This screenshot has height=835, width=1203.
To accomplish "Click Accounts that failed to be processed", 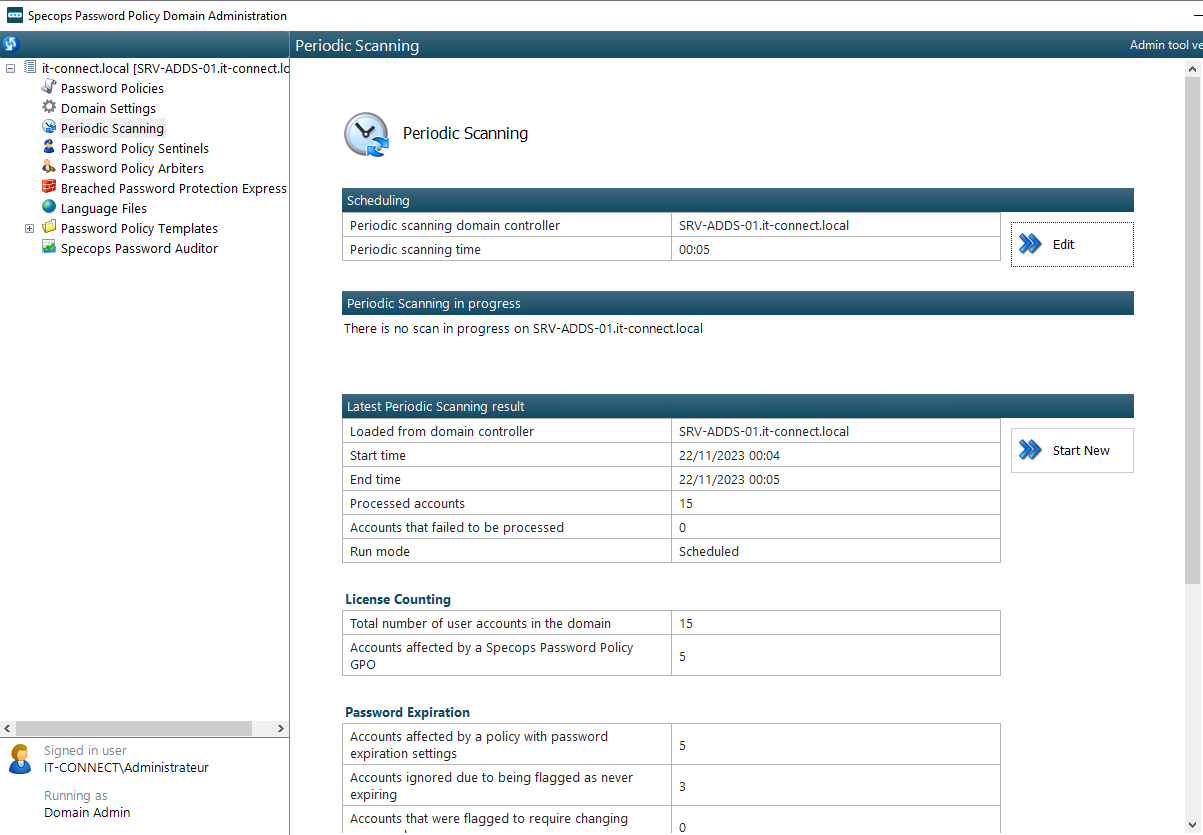I will 457,527.
